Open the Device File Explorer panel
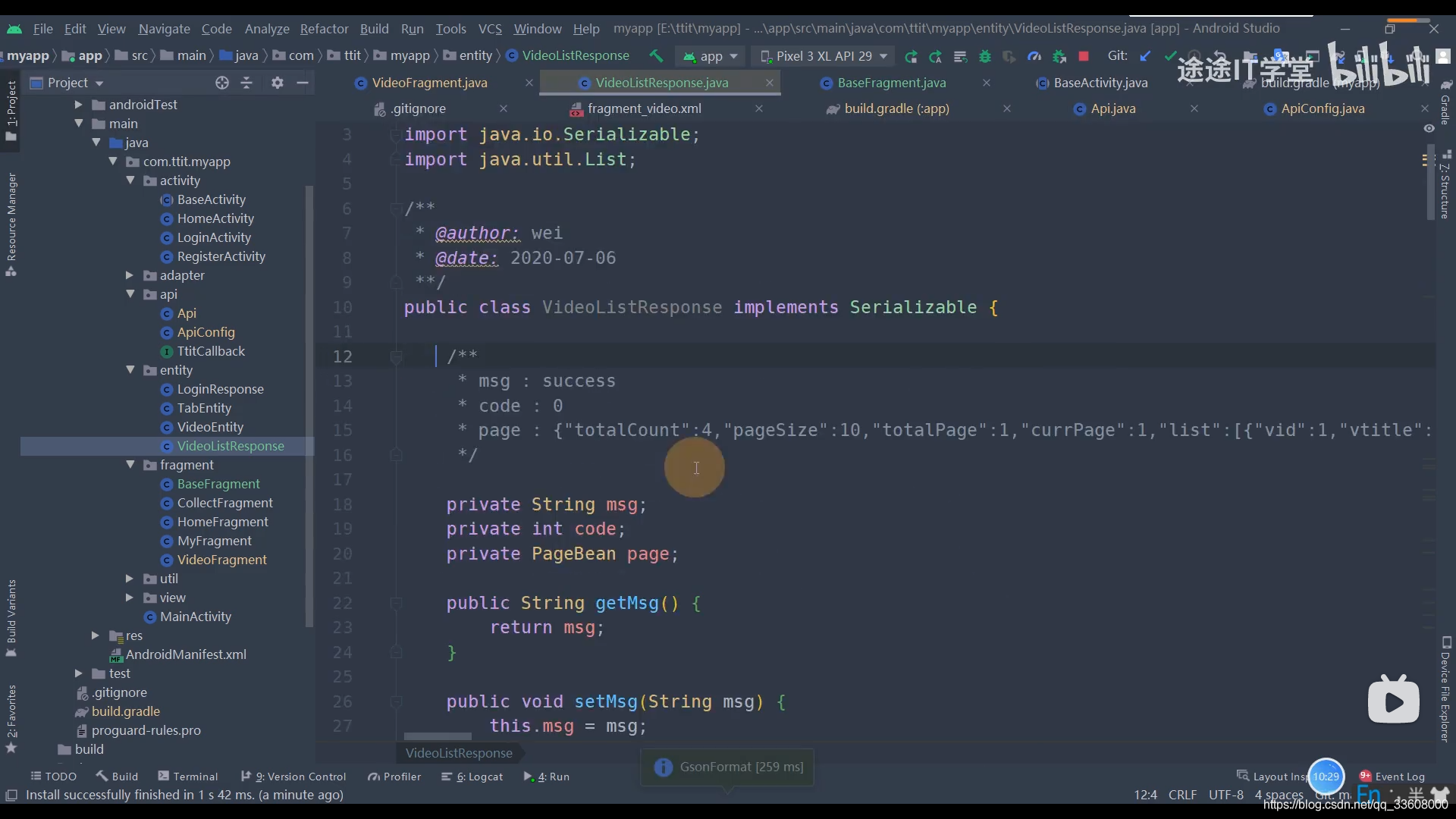 click(1445, 689)
